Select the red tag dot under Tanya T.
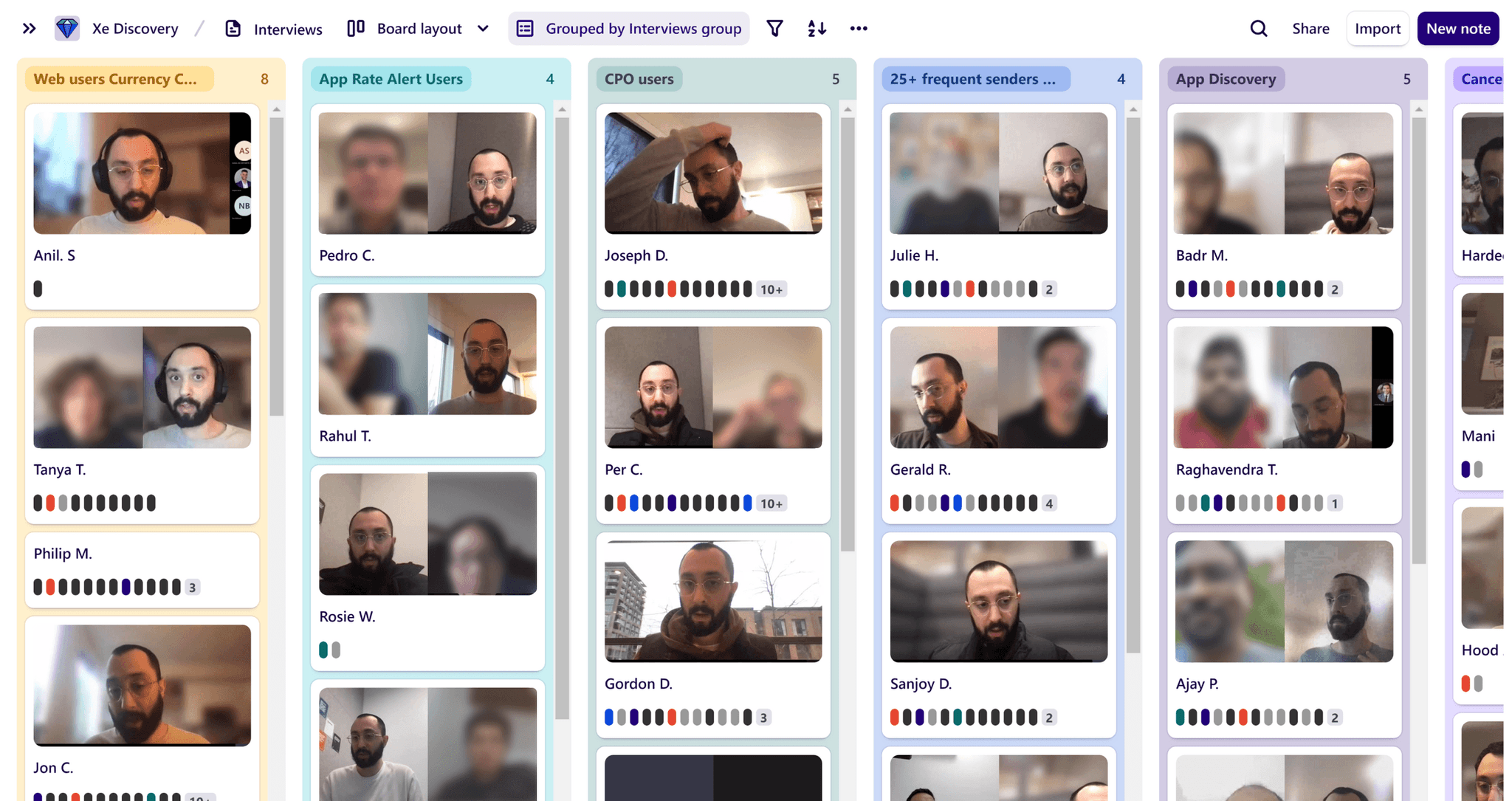 [49, 503]
